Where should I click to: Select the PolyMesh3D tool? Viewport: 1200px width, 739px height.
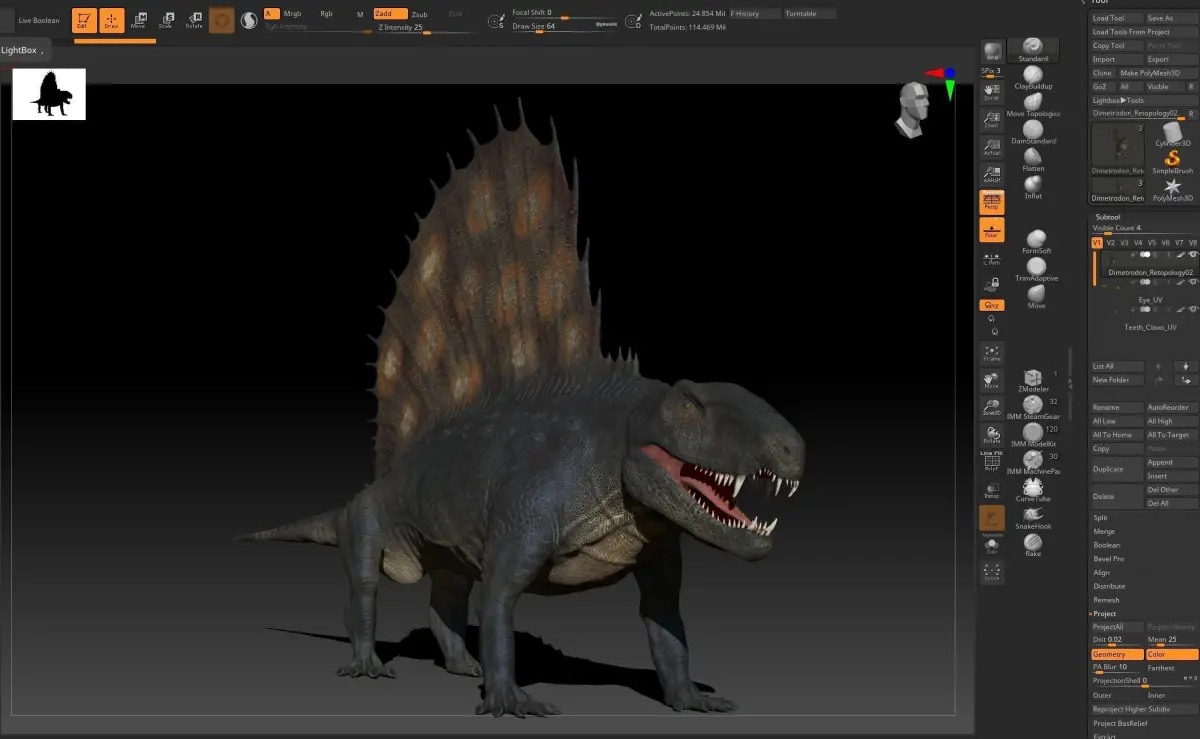click(1173, 190)
